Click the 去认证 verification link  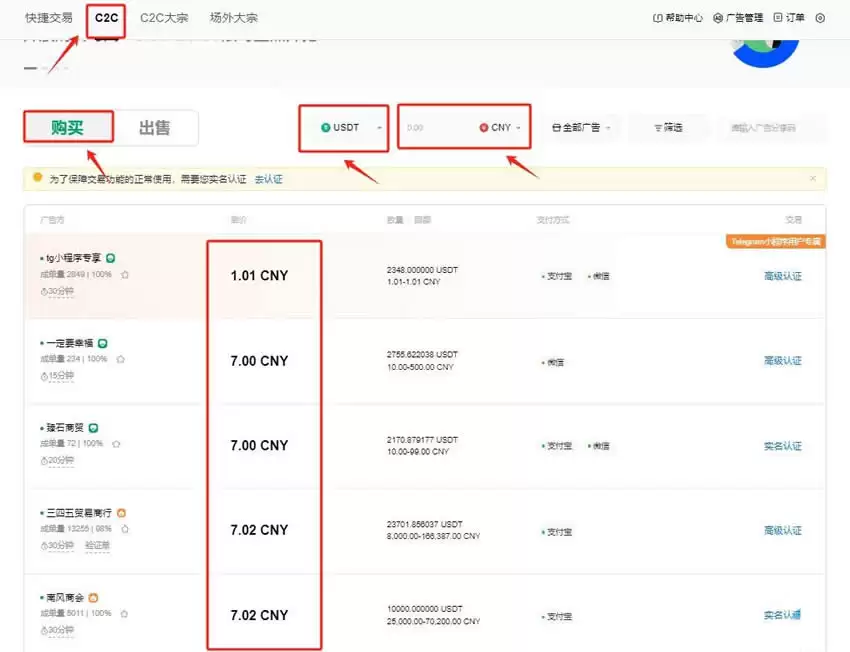click(x=271, y=178)
